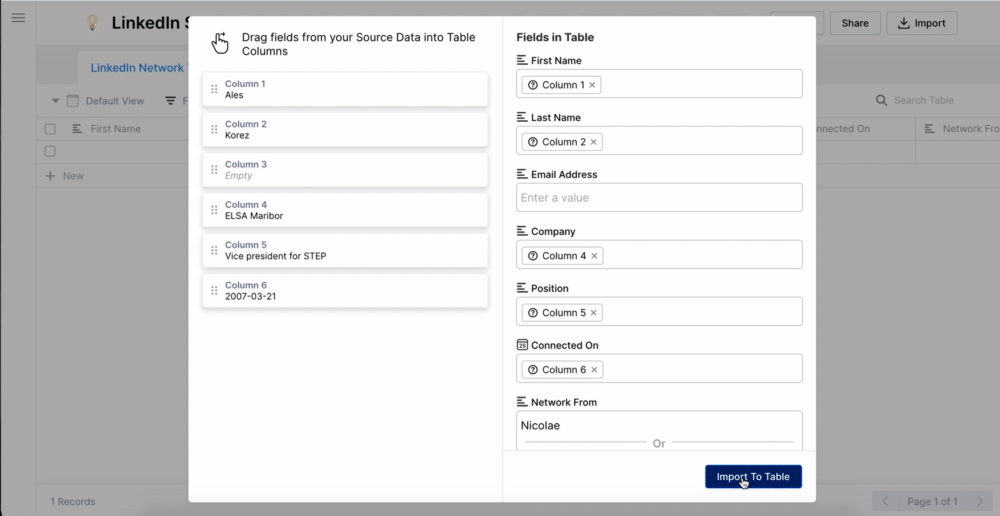Click text-type icon beside Last Name field label

(x=522, y=117)
